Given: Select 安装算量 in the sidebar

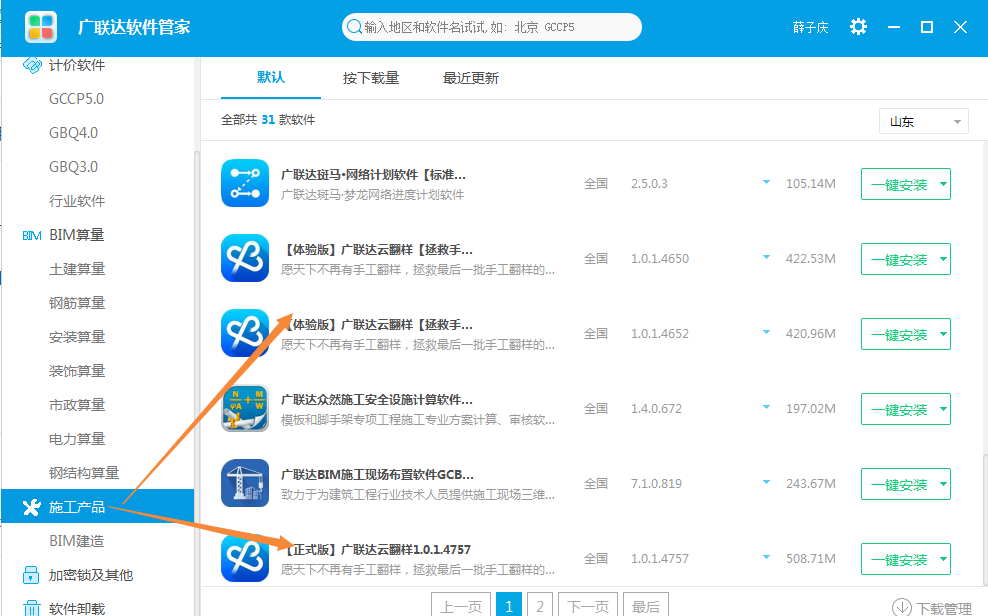Looking at the screenshot, I should click(x=77, y=337).
